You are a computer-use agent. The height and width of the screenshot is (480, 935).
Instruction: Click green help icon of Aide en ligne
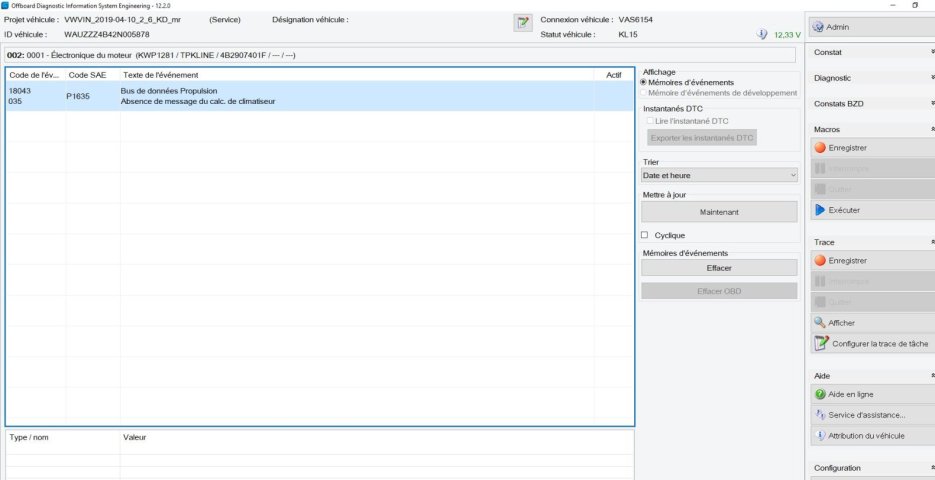pos(820,394)
